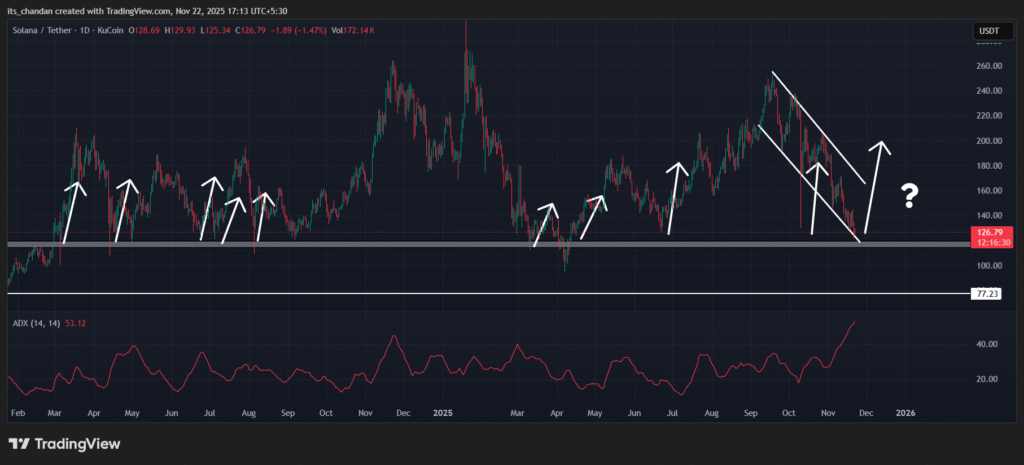Click the high value H129.93
Image resolution: width=1024 pixels, height=465 pixels.
point(180,31)
